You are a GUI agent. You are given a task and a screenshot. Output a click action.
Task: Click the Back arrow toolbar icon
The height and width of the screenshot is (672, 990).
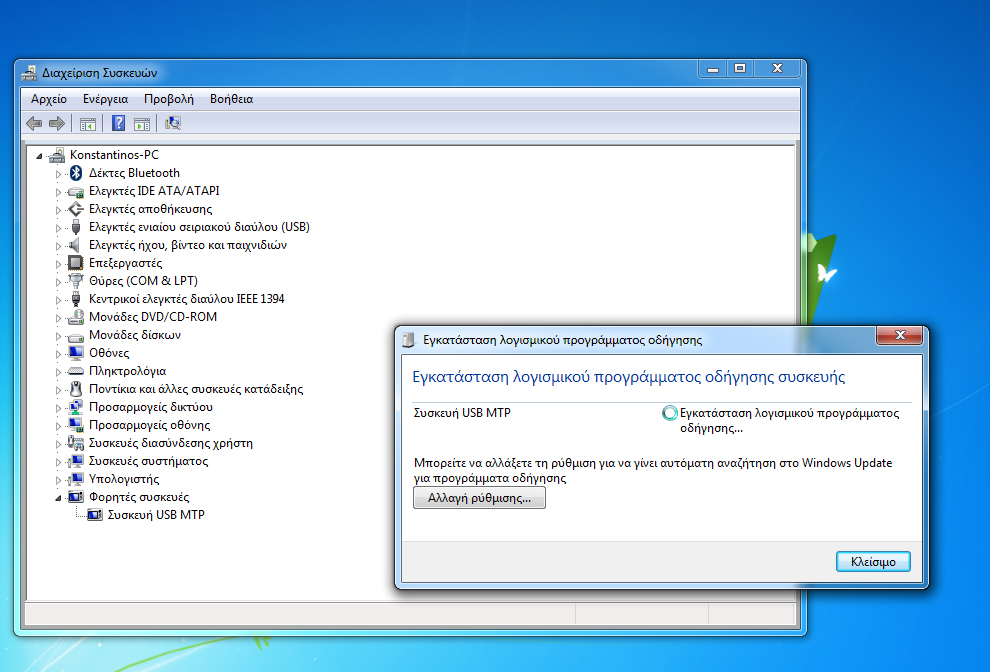pos(34,123)
